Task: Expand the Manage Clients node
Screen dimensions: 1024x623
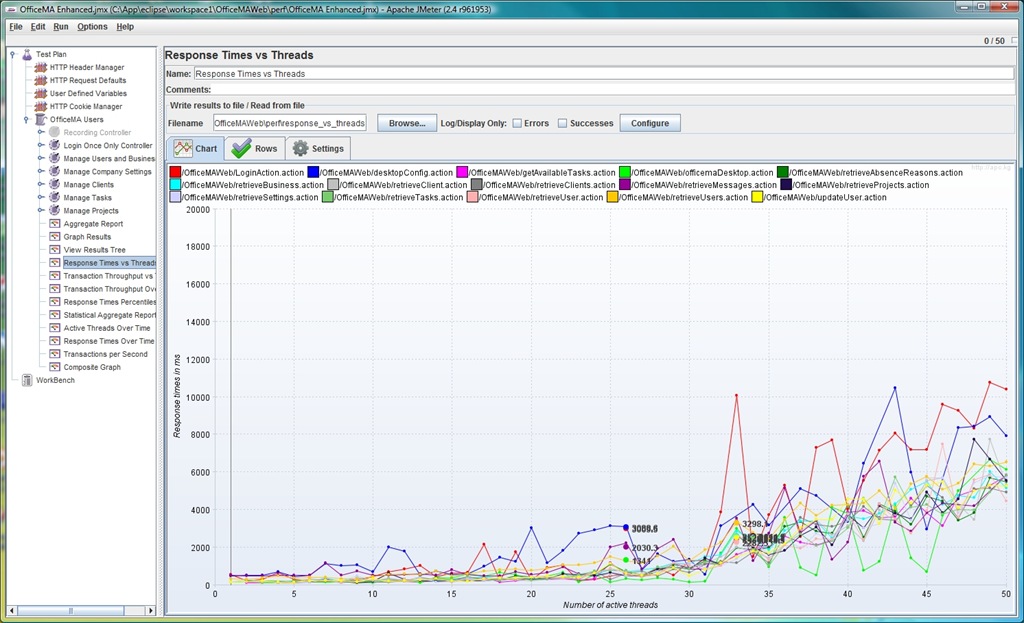Action: coord(40,184)
